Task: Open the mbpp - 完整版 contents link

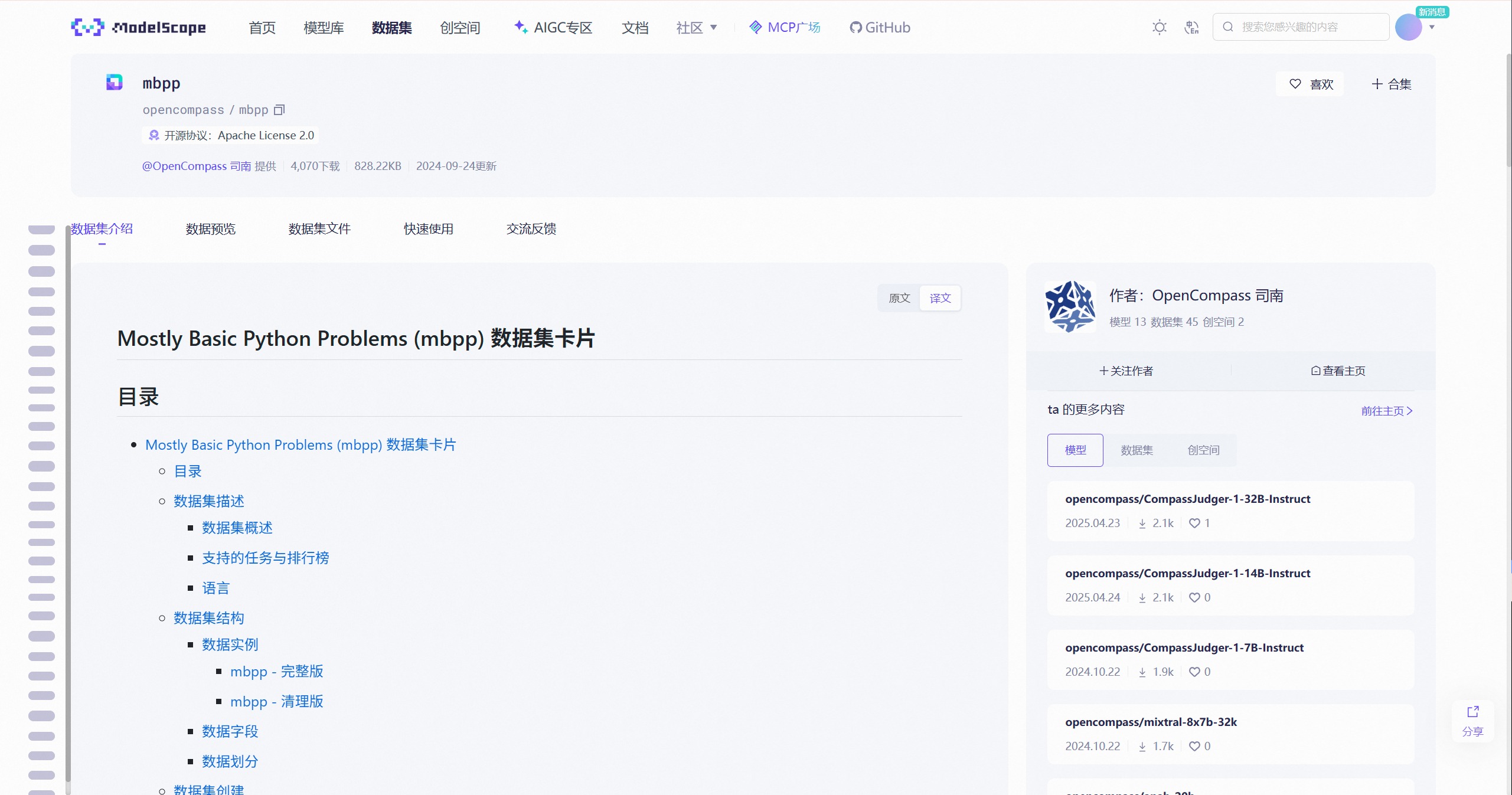Action: tap(277, 671)
